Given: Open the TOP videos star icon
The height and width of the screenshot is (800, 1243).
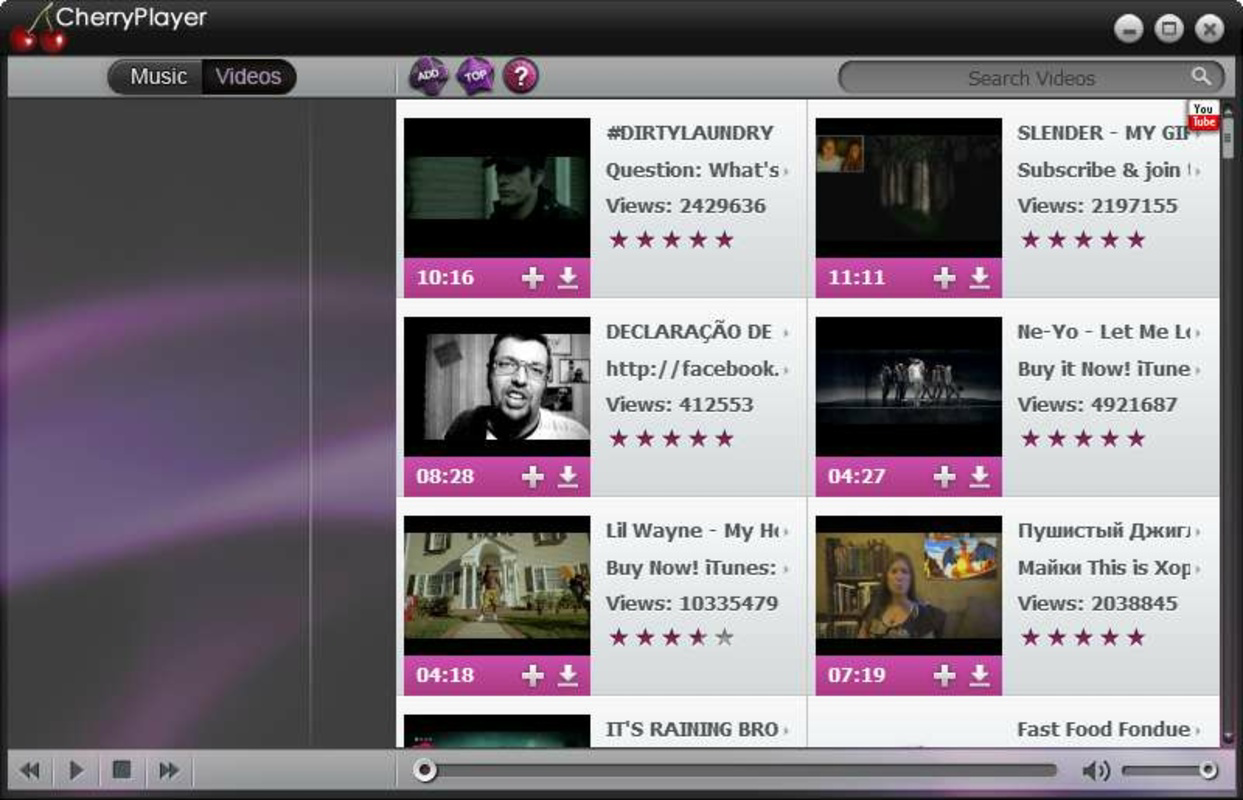Looking at the screenshot, I should 476,75.
